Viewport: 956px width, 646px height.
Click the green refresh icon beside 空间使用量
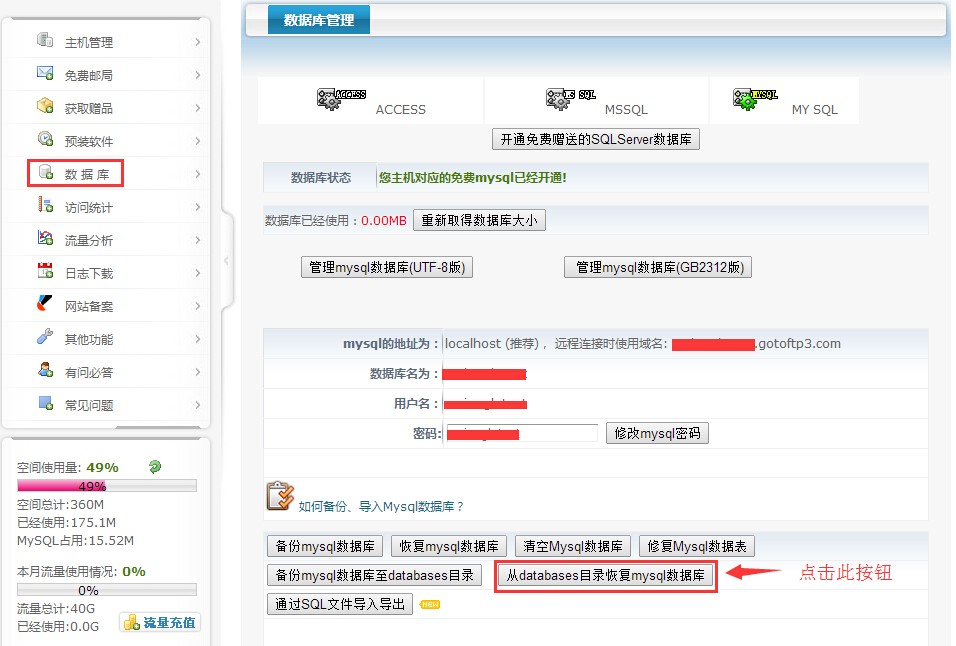154,467
